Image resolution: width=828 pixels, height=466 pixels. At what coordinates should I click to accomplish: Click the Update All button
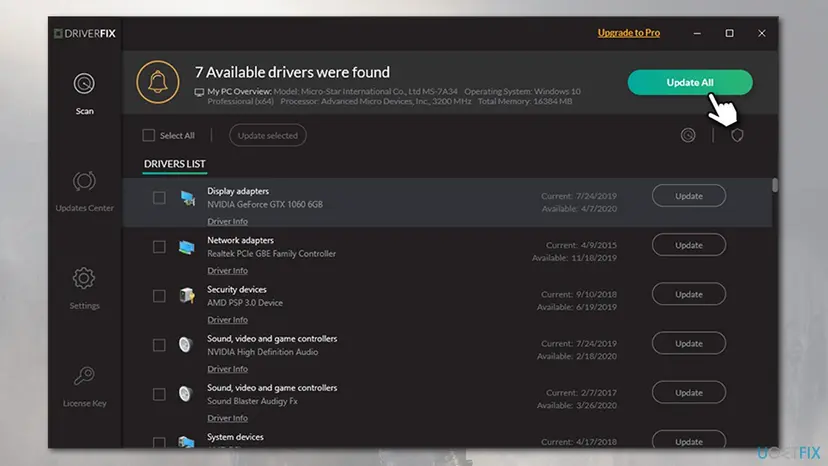[690, 82]
